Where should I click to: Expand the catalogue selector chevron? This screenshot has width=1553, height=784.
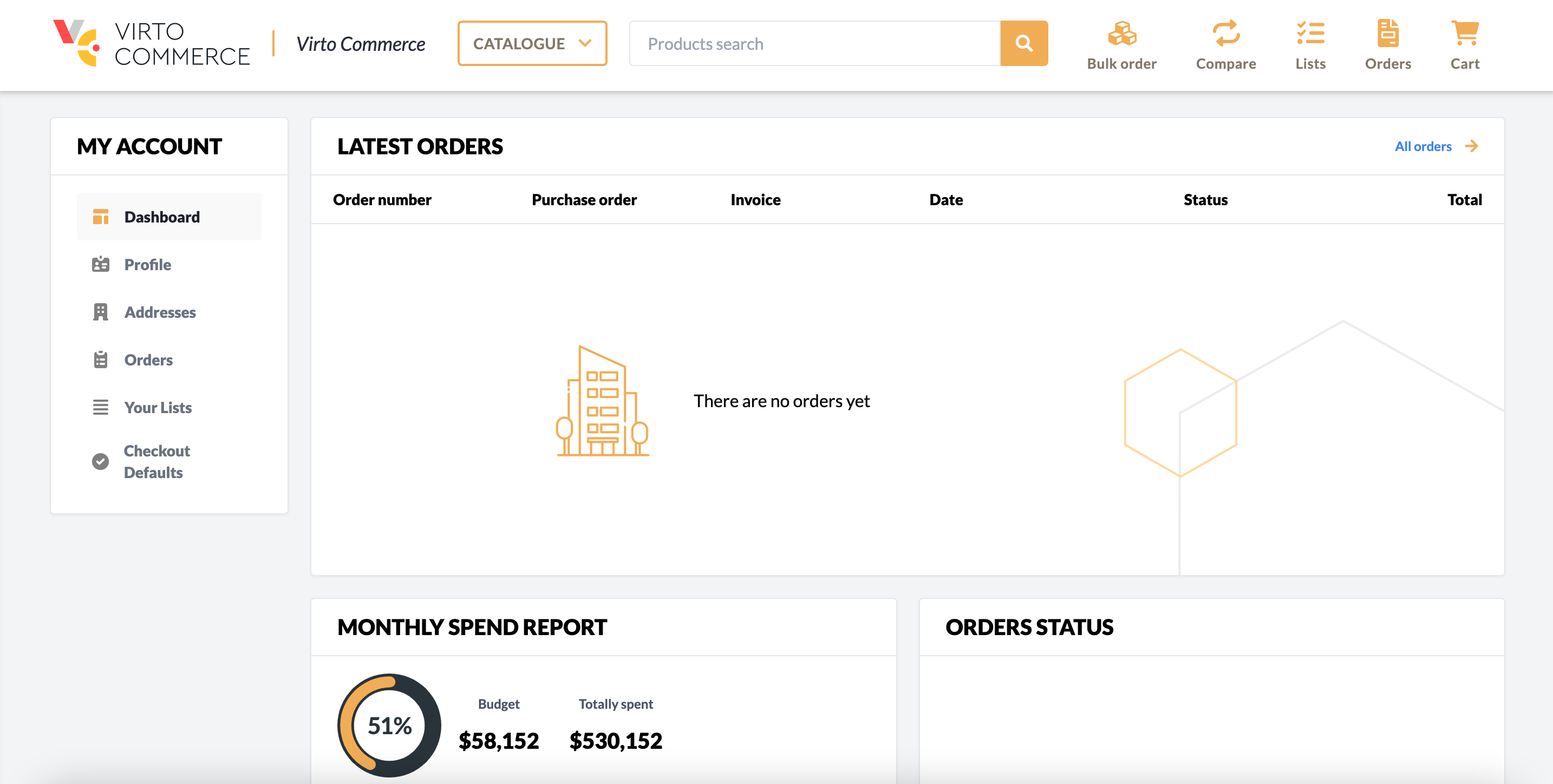point(584,43)
